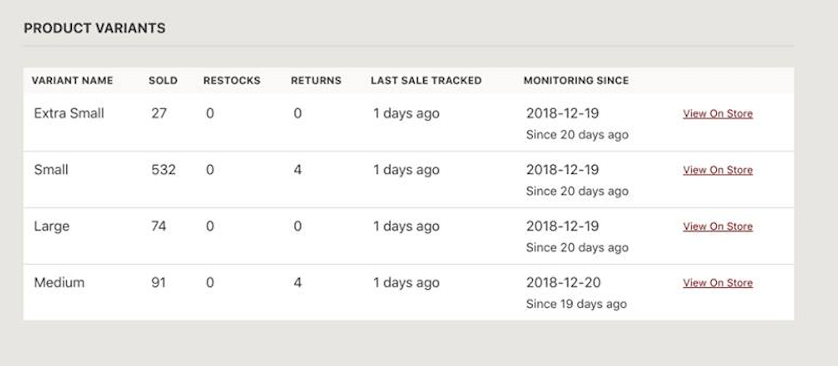Click the 532 sold count
This screenshot has height=366, width=838.
click(164, 170)
